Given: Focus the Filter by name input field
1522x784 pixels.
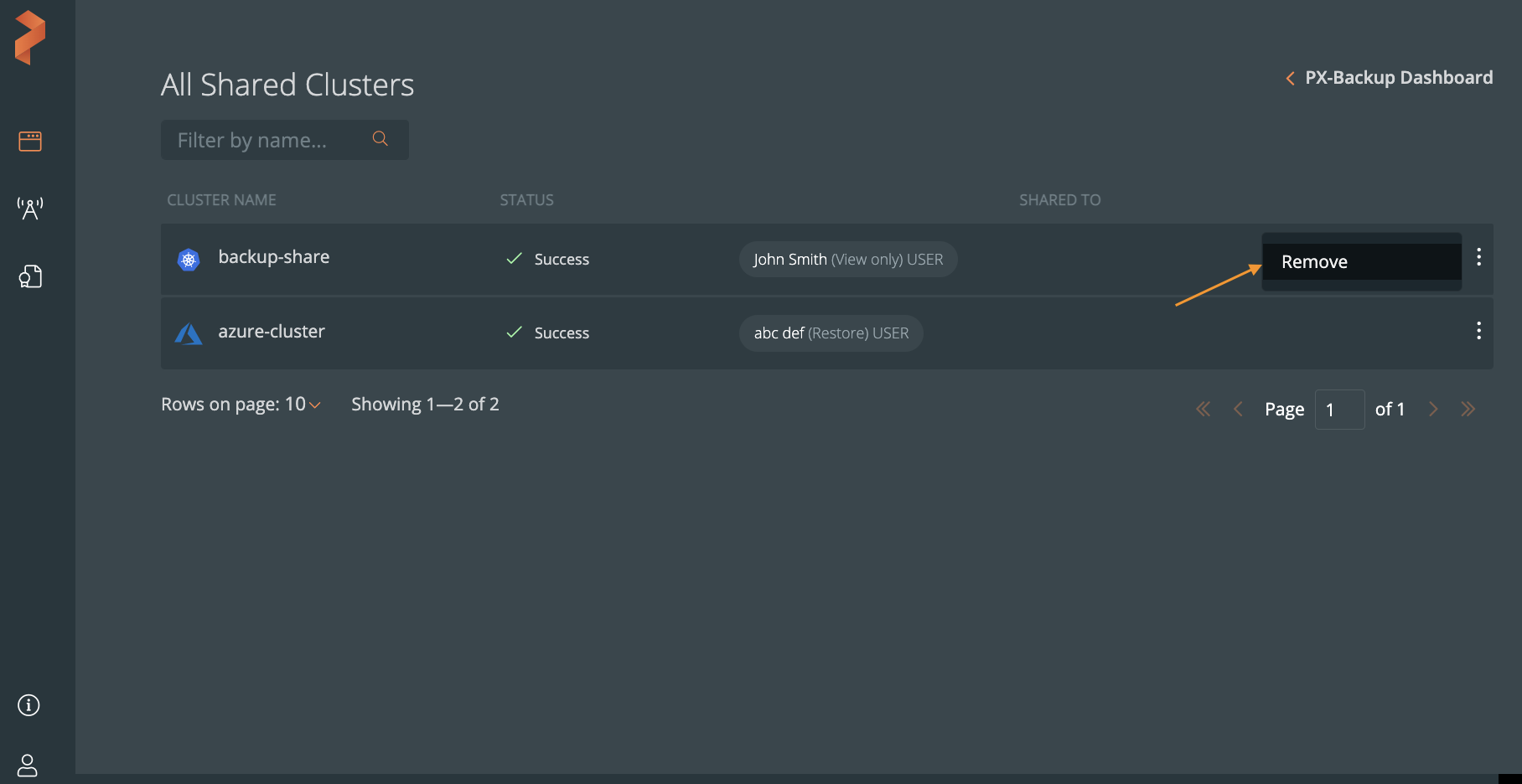Looking at the screenshot, I should point(268,140).
